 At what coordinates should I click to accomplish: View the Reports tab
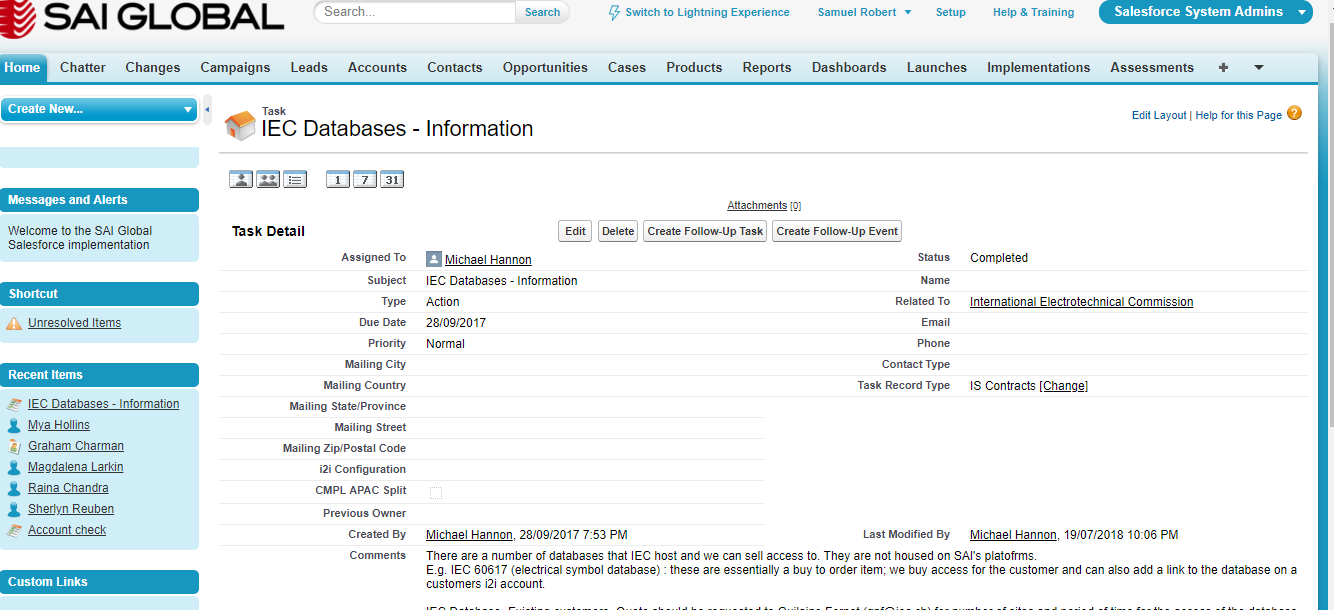click(x=767, y=67)
